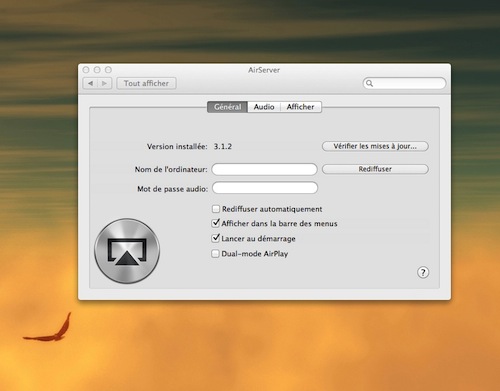Focus the Mot de passe audio field

coord(265,188)
